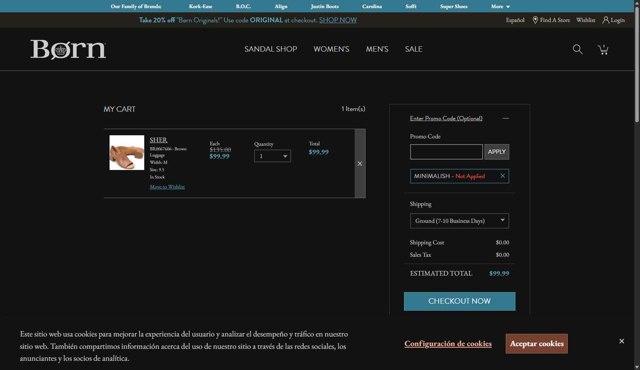Click the Born logo
The height and width of the screenshot is (370, 640).
tap(68, 49)
